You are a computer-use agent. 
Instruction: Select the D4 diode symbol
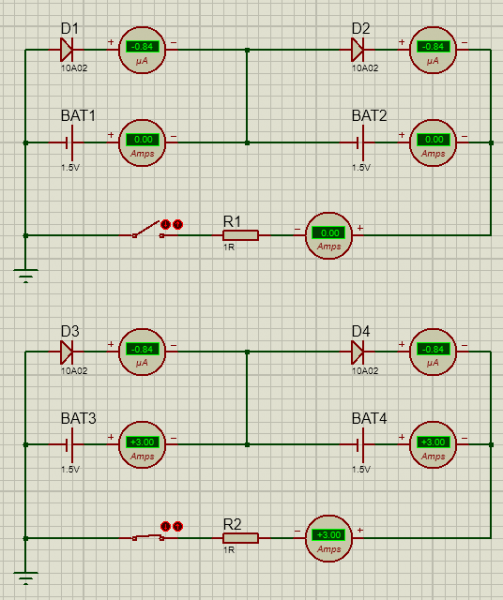tap(358, 352)
